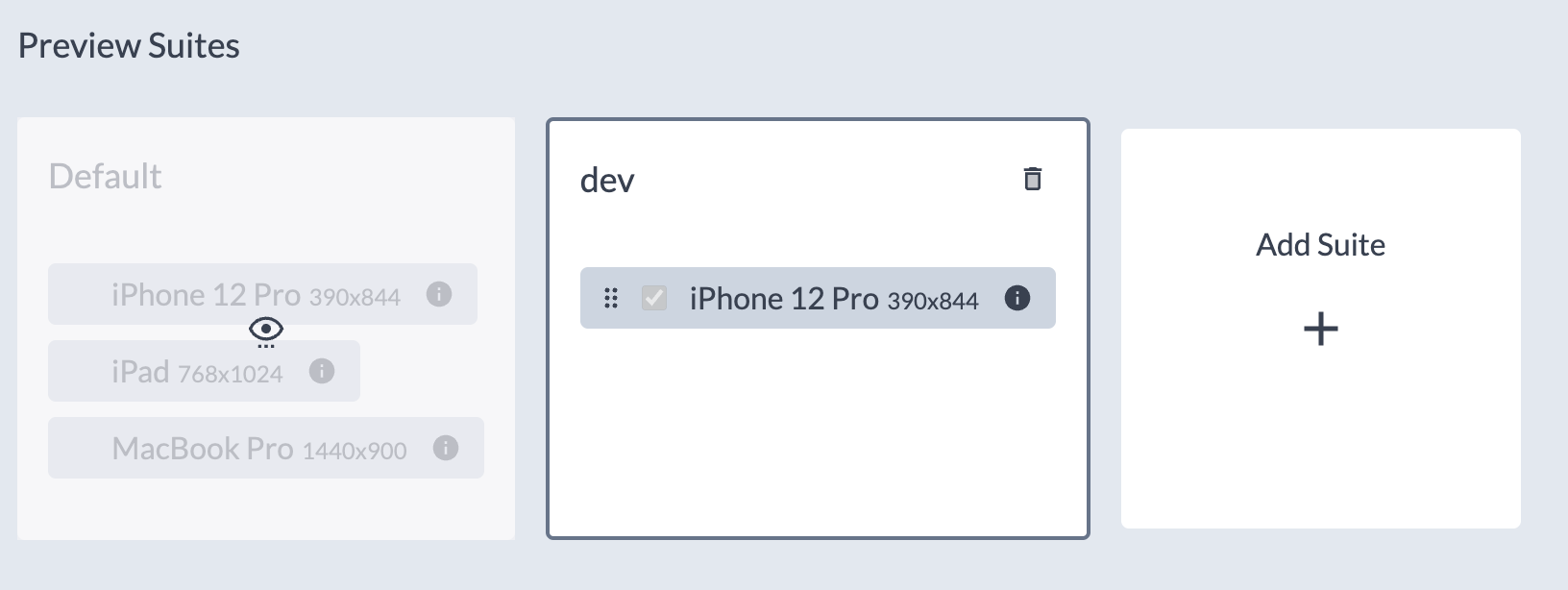The image size is (1568, 590).
Task: Click the Preview Suites heading
Action: click(x=129, y=46)
